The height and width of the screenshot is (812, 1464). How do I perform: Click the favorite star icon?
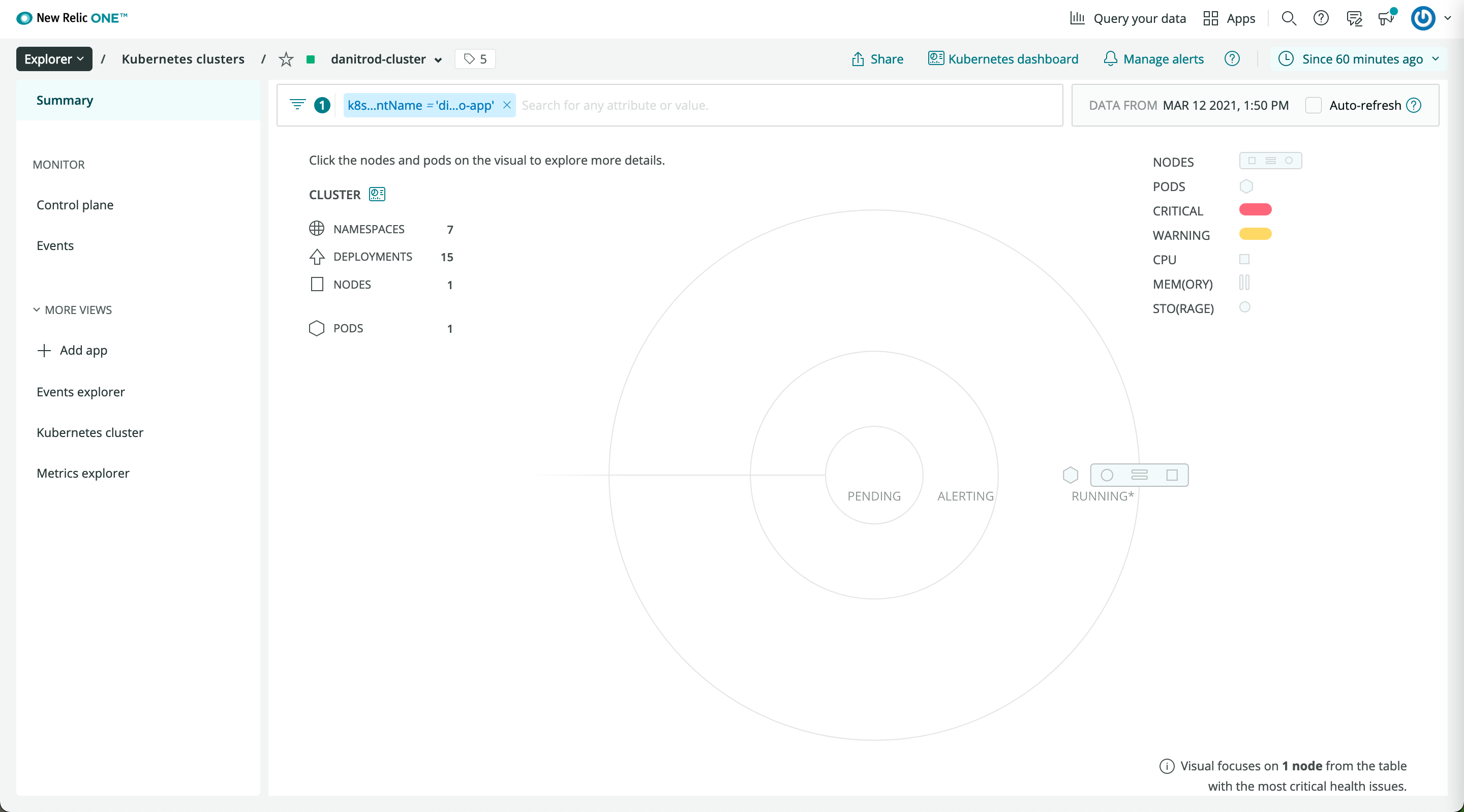pyautogui.click(x=286, y=59)
